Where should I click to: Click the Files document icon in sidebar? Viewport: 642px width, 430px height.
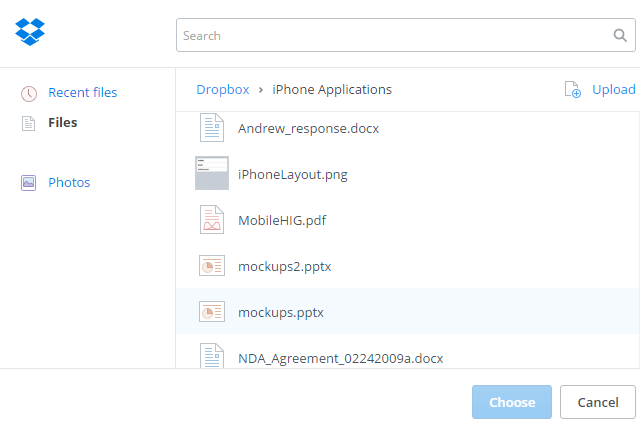(28, 123)
